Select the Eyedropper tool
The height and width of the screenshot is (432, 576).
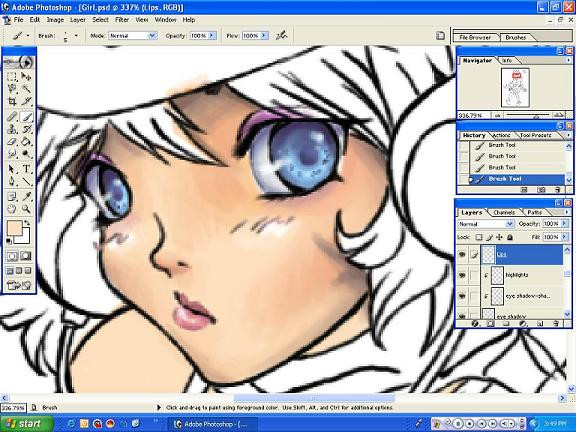click(26, 197)
